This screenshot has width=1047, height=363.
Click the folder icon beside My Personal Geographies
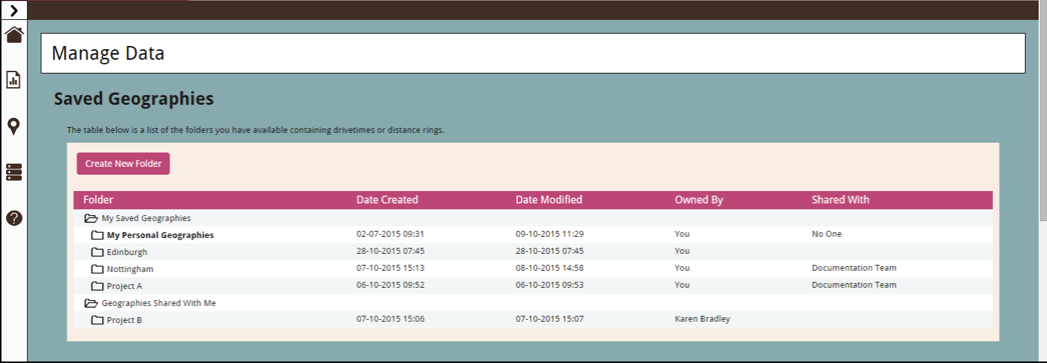97,235
